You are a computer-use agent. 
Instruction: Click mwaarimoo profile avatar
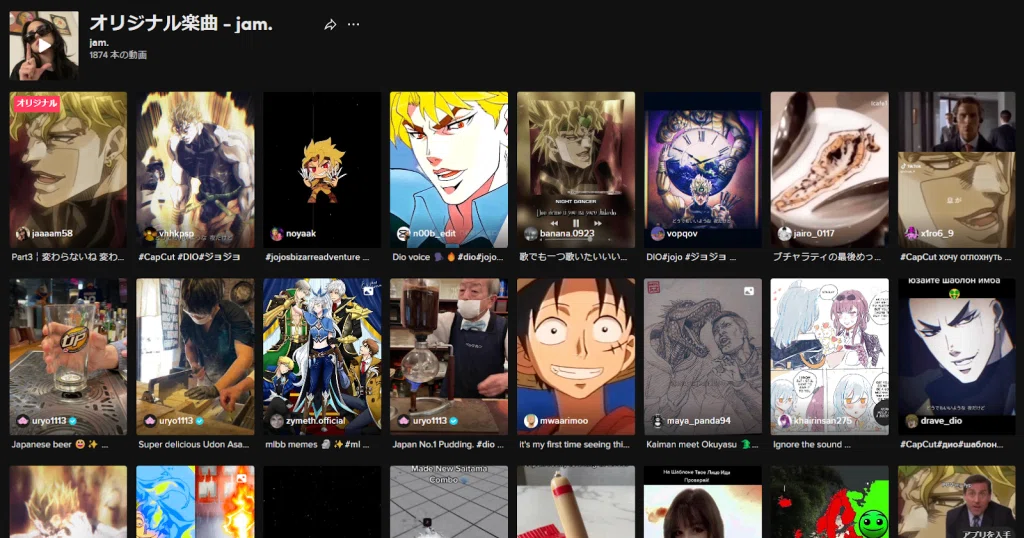530,420
